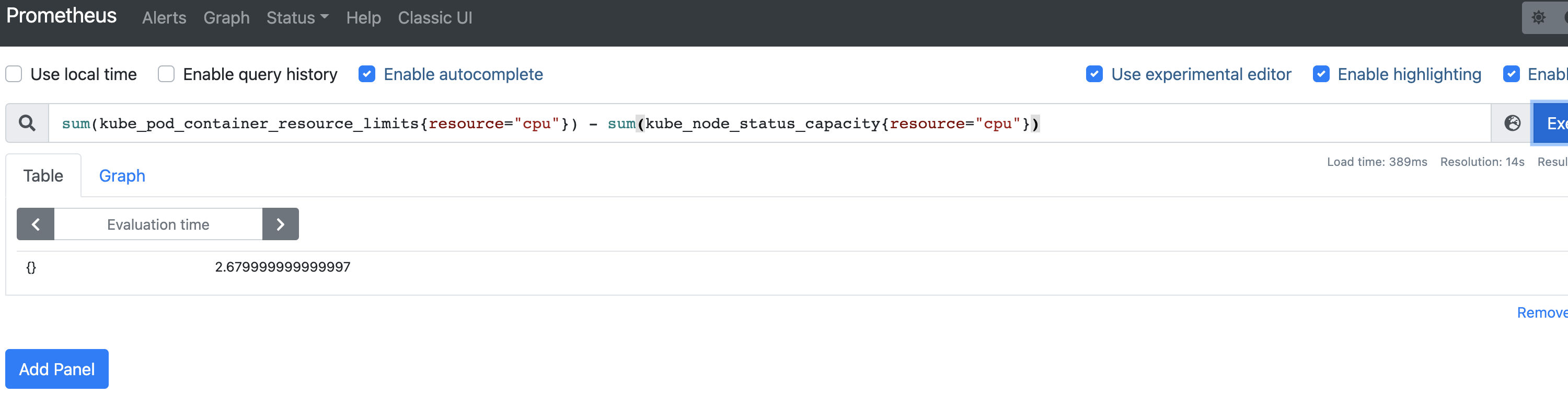Switch to the Graph results tab

point(122,175)
